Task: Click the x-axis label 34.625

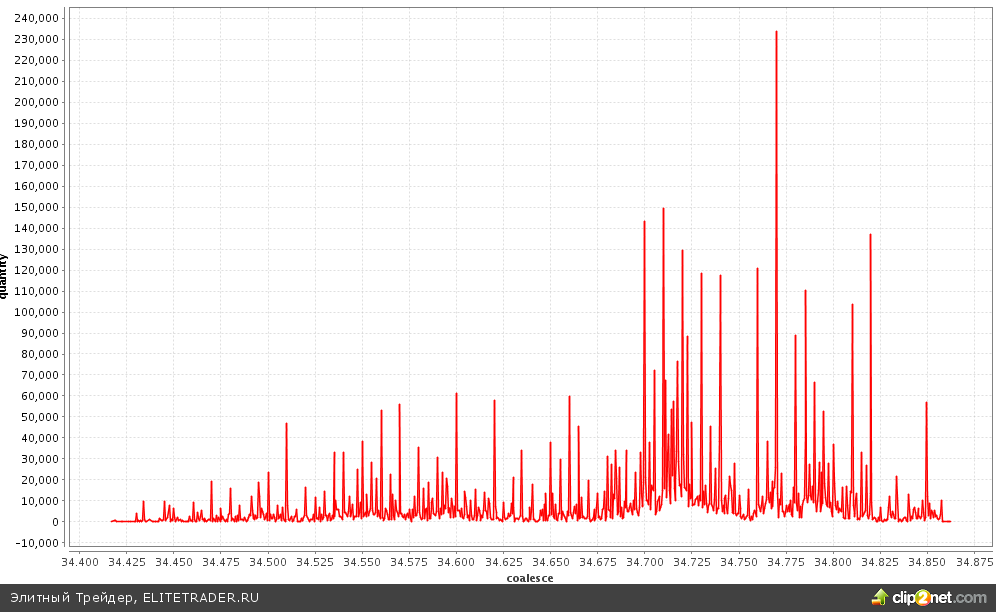Action: 503,562
